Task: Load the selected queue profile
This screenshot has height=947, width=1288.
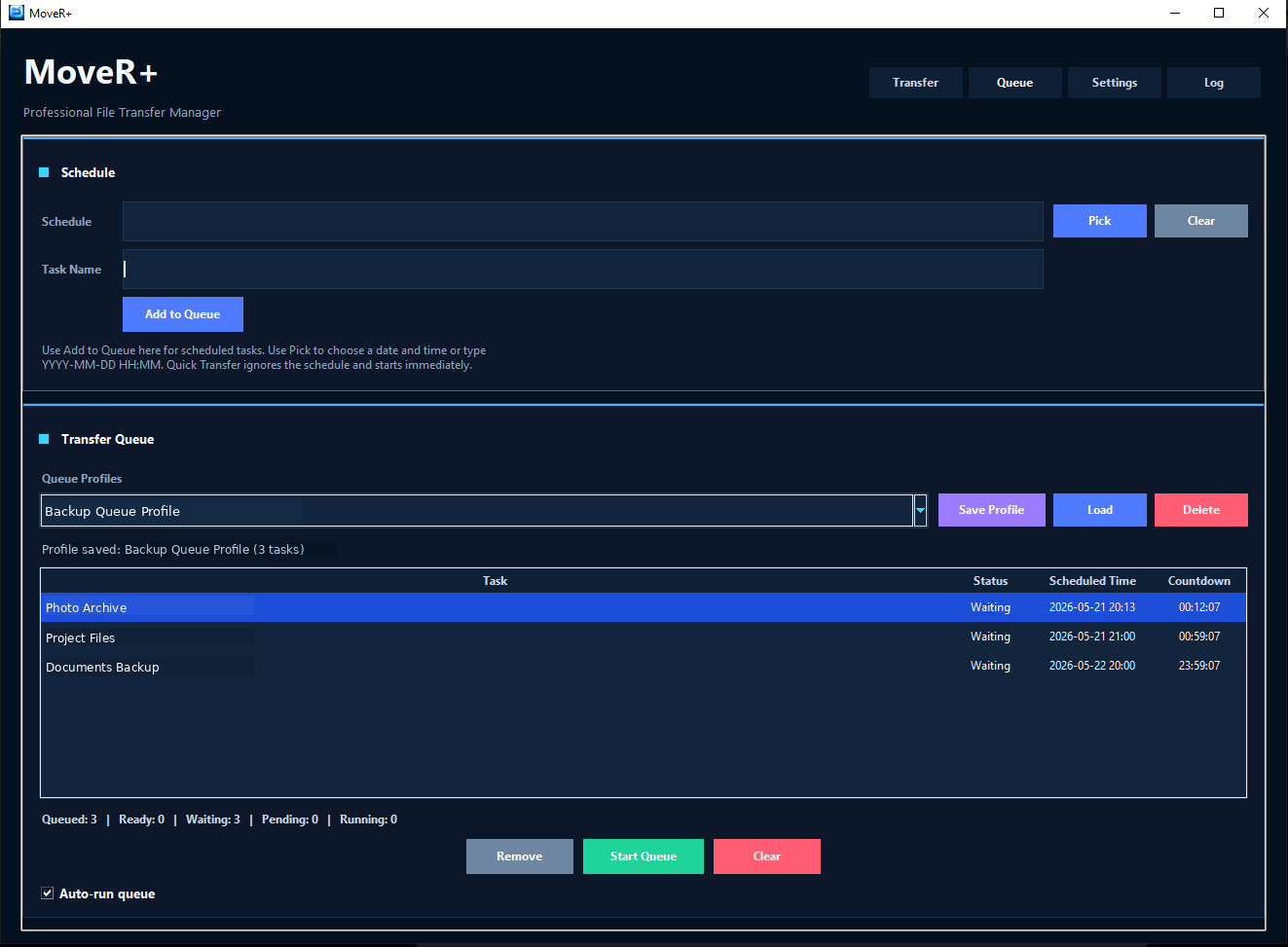Action: 1099,510
